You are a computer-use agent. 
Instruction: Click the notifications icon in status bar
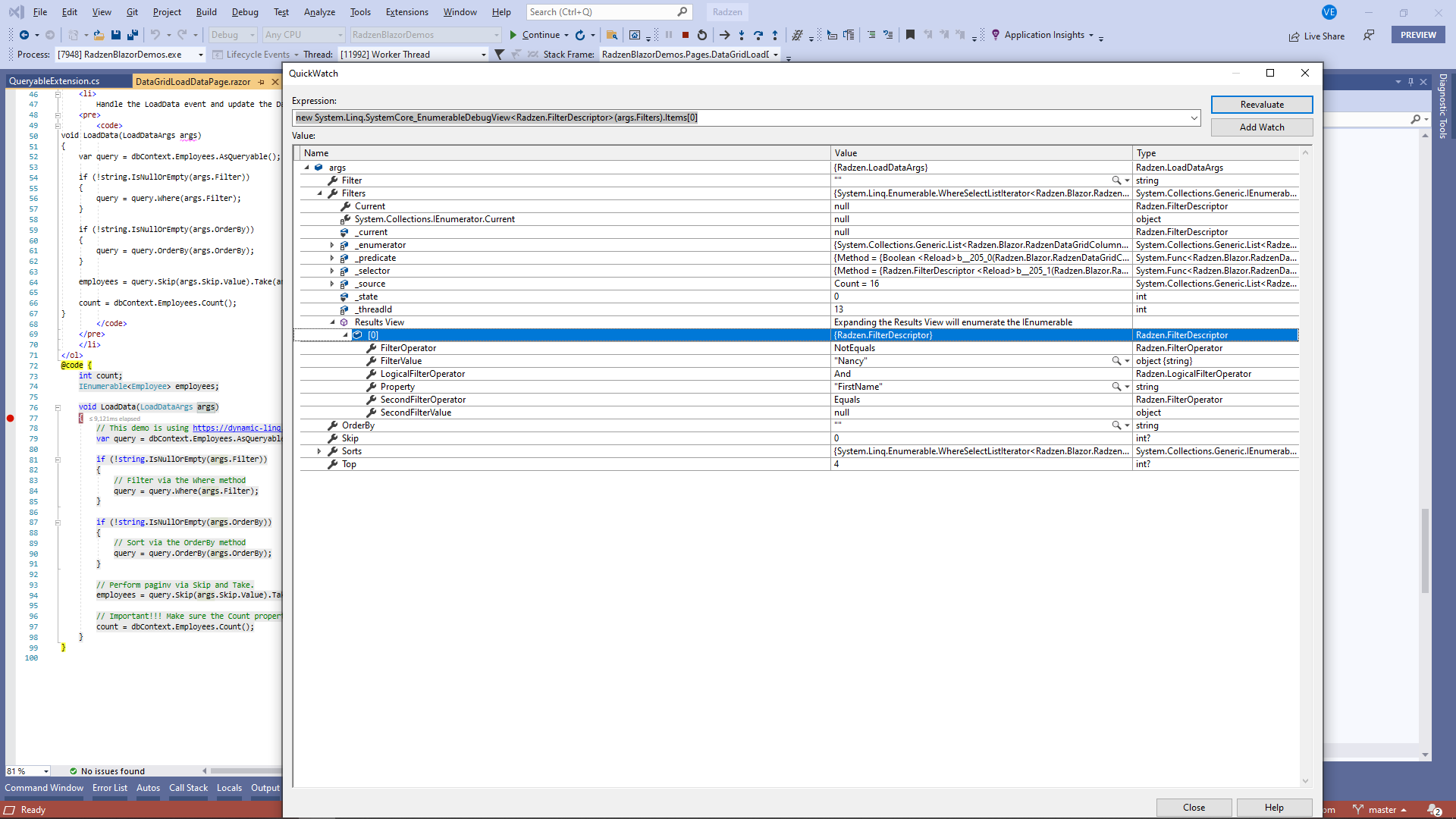pos(1434,810)
